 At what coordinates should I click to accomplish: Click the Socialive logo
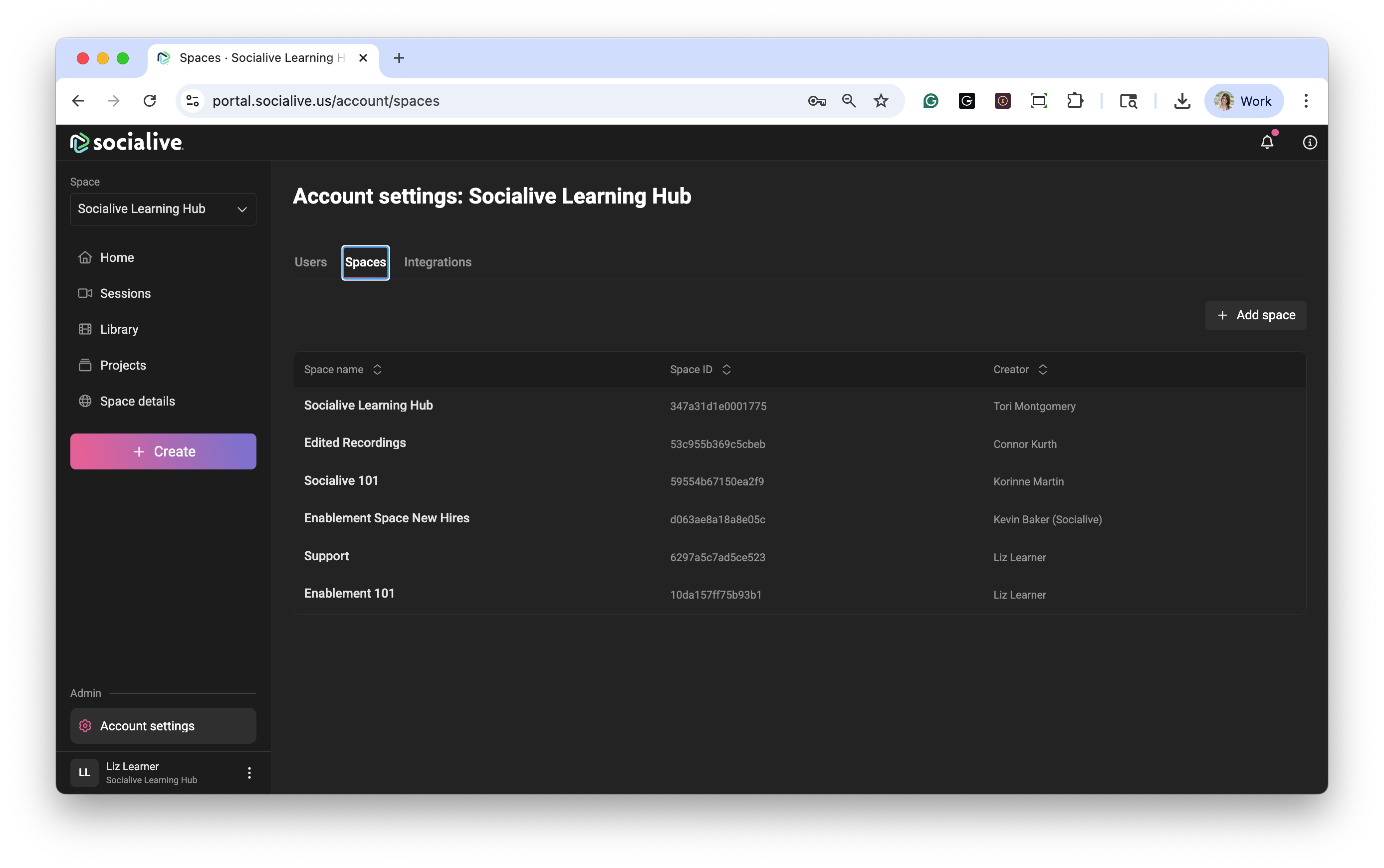[x=126, y=142]
